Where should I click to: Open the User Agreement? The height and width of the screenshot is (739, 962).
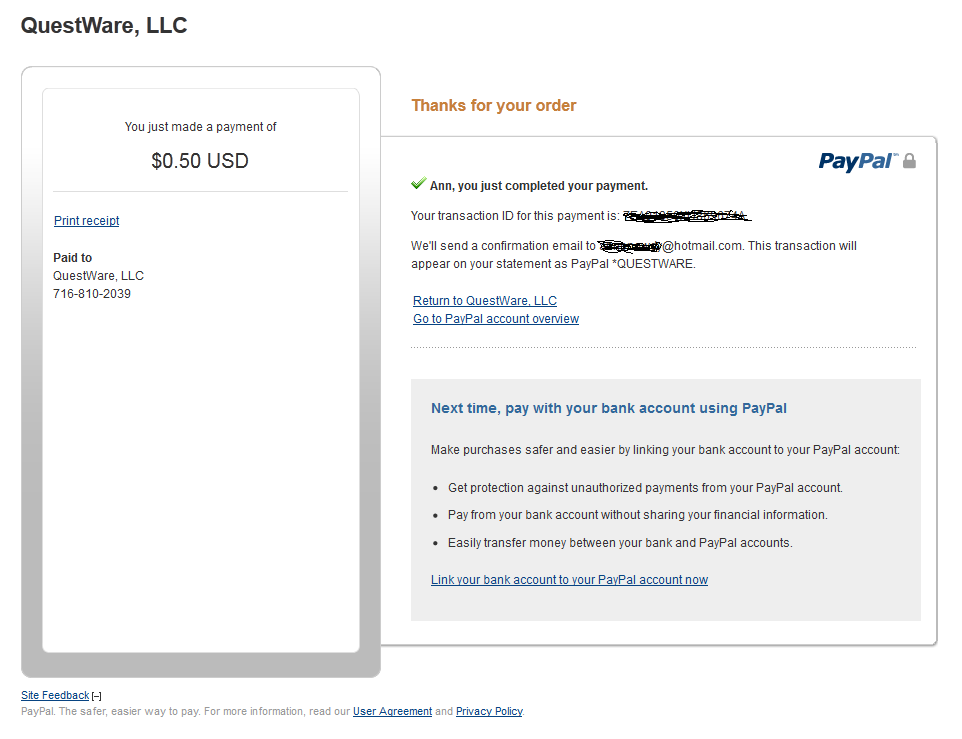pos(392,711)
